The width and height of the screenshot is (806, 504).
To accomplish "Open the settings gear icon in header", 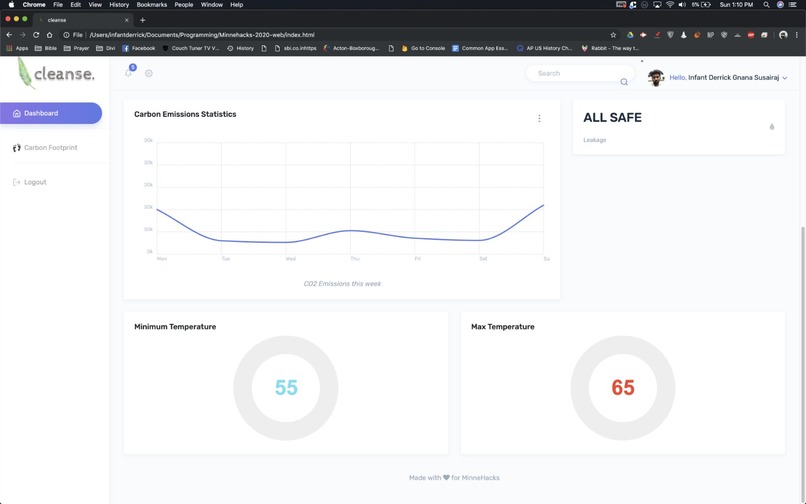I will click(149, 73).
